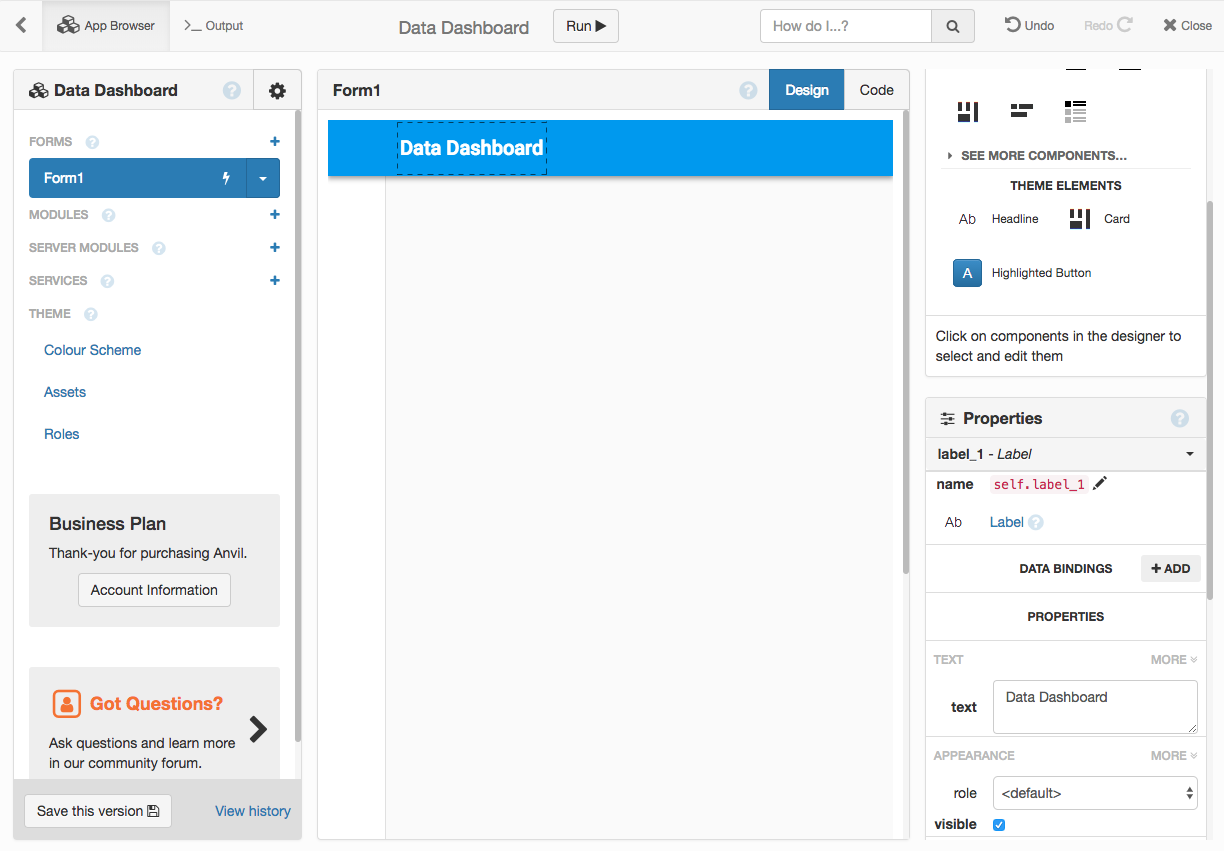The width and height of the screenshot is (1224, 851).
Task: Switch to the Code tab
Action: tap(876, 90)
